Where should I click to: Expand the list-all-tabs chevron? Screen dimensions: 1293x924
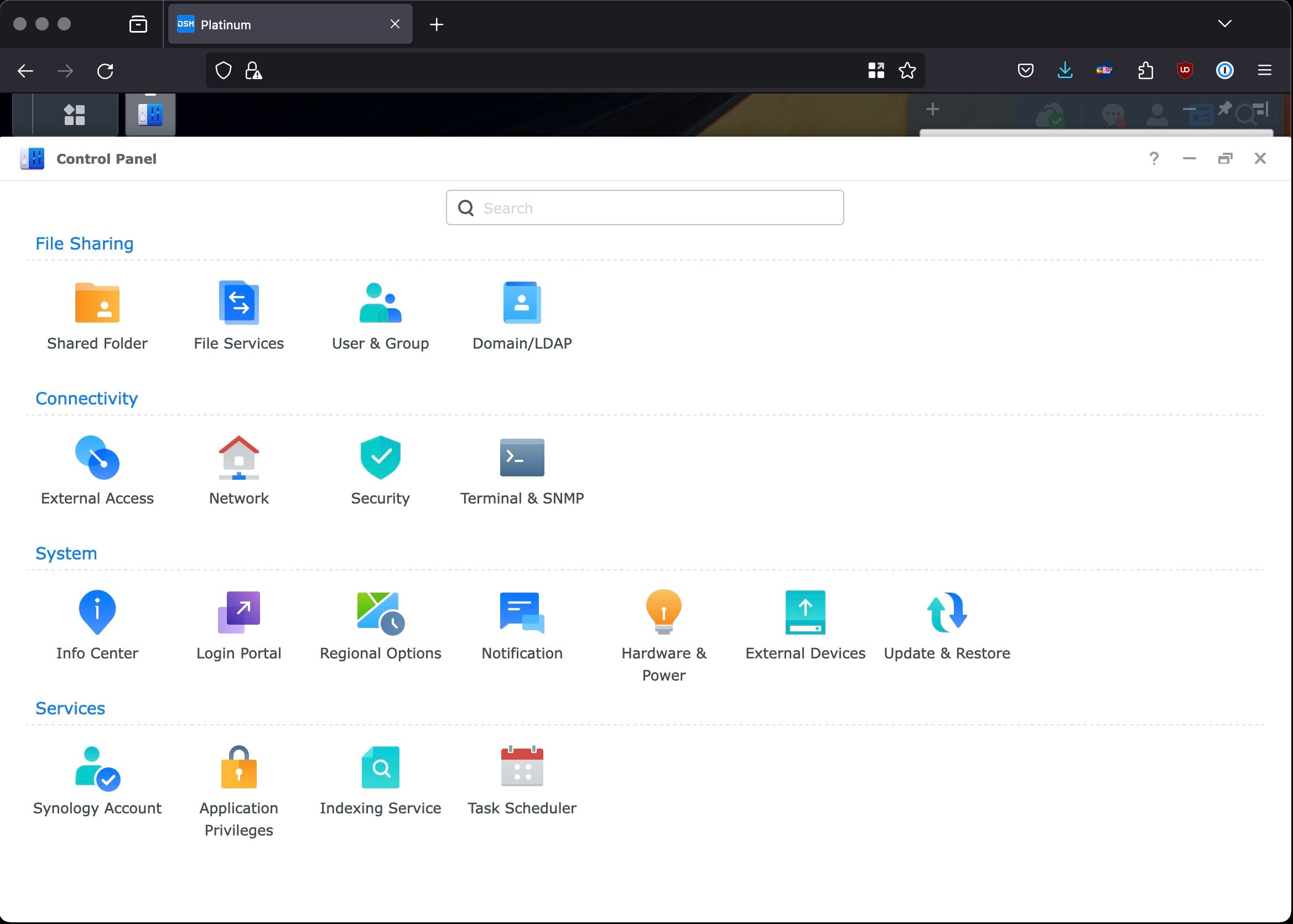tap(1225, 24)
